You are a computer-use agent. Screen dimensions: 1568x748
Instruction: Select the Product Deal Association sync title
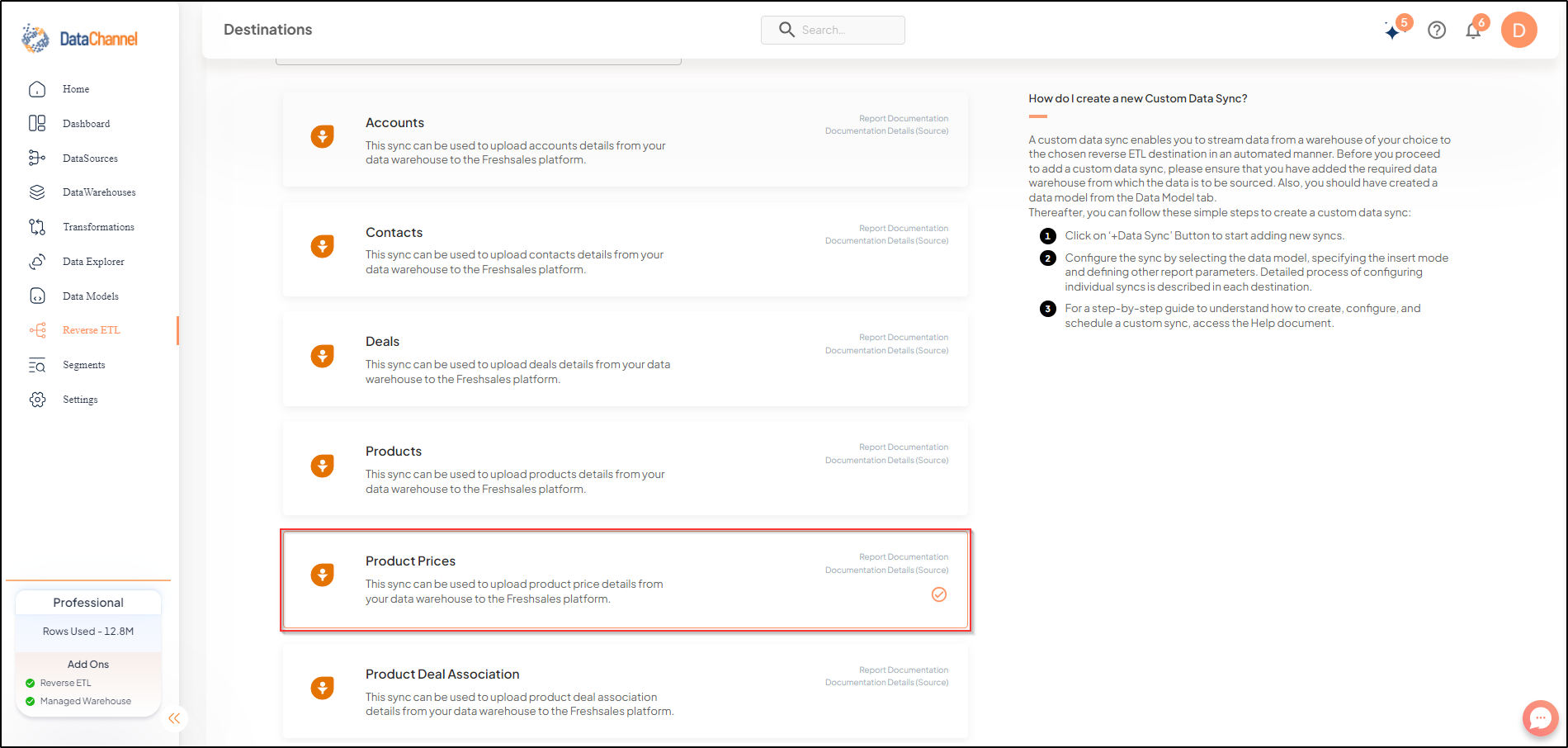point(442,675)
